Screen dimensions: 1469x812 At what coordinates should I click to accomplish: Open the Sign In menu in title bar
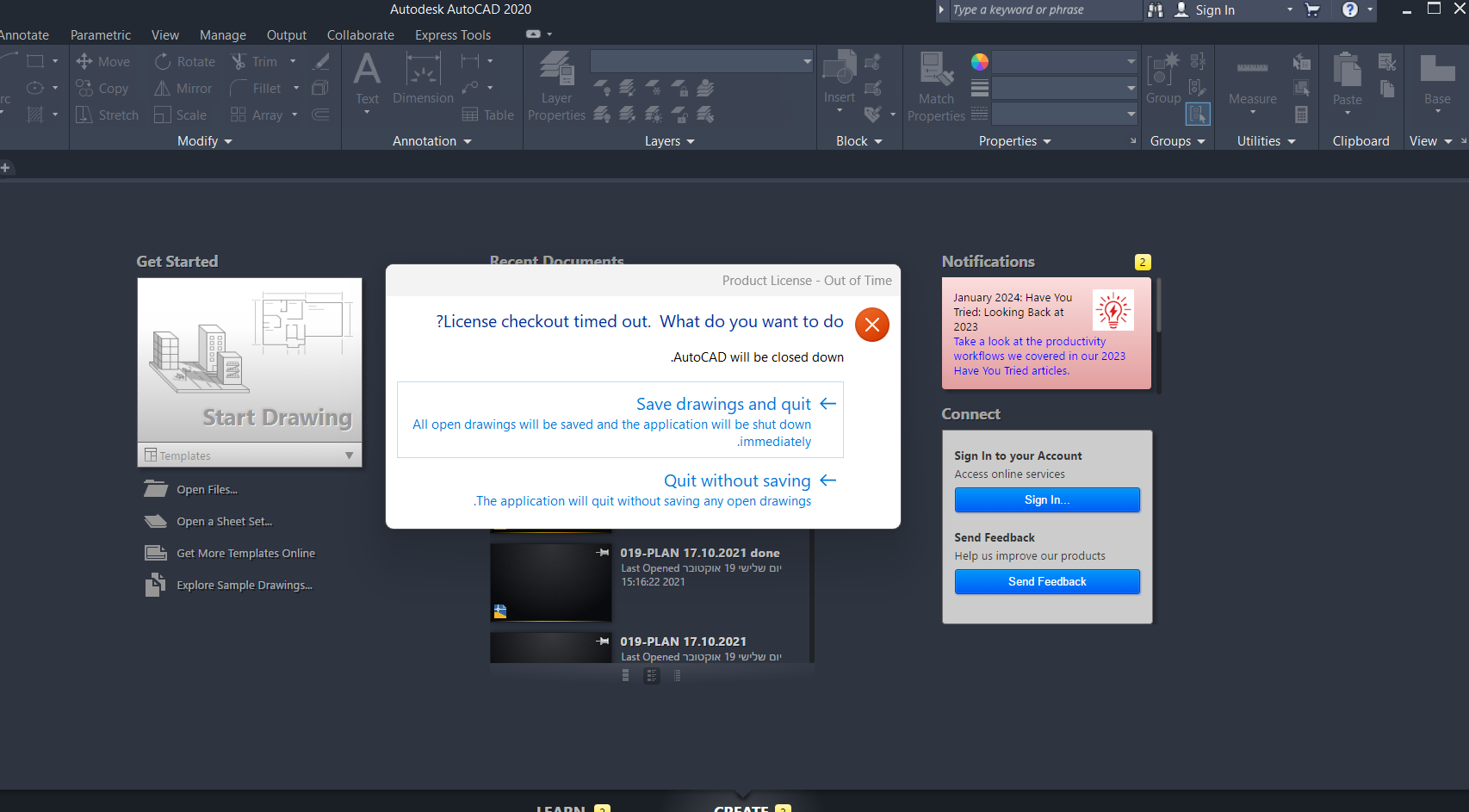tap(1233, 10)
